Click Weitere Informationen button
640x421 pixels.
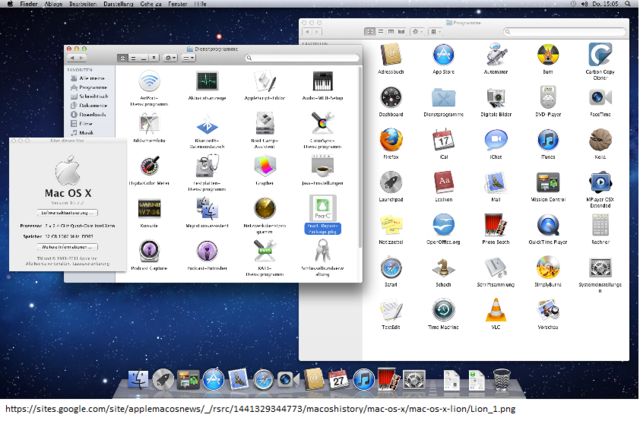[67, 247]
